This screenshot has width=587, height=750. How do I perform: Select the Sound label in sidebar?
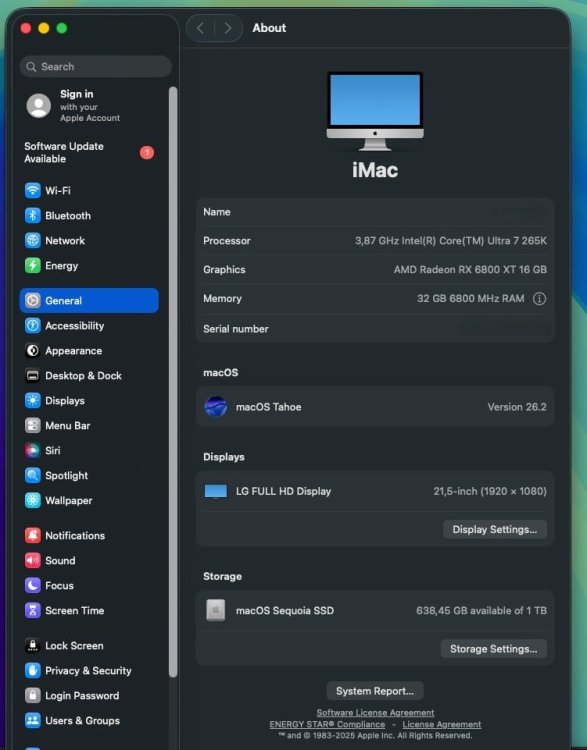pos(60,560)
